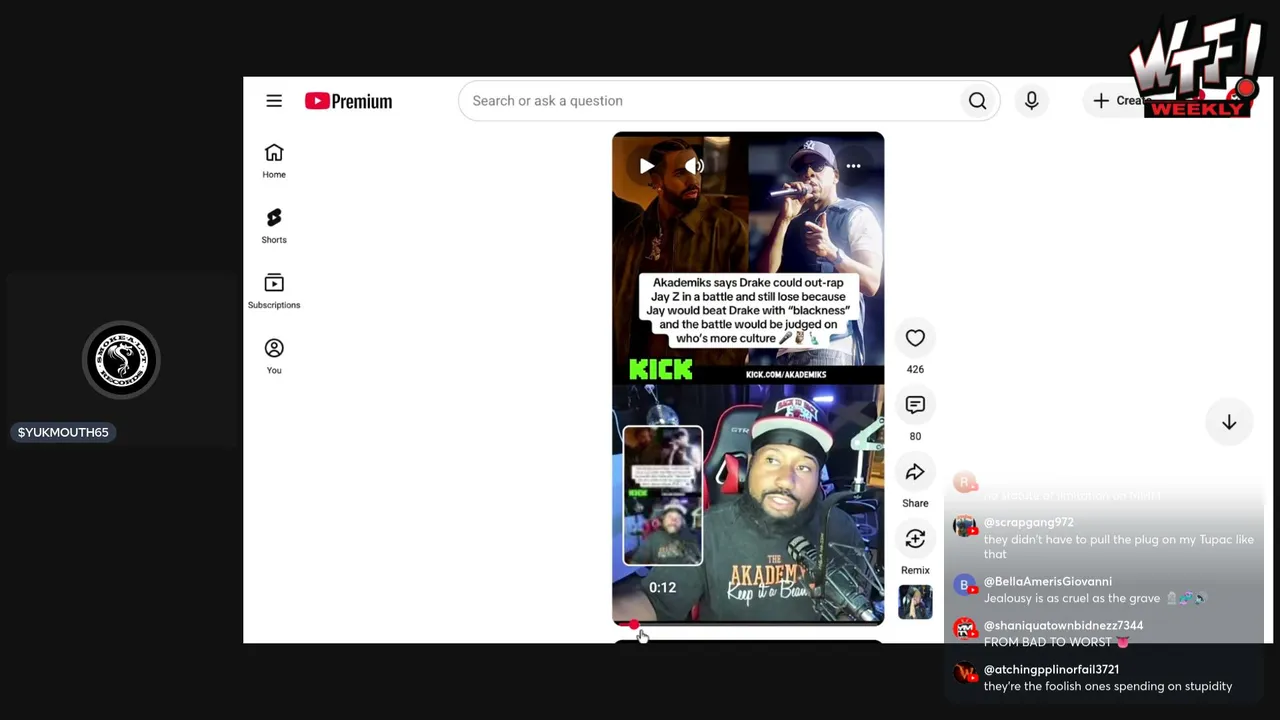The image size is (1280, 720).
Task: Share the Short using the arrow icon
Action: tap(915, 472)
